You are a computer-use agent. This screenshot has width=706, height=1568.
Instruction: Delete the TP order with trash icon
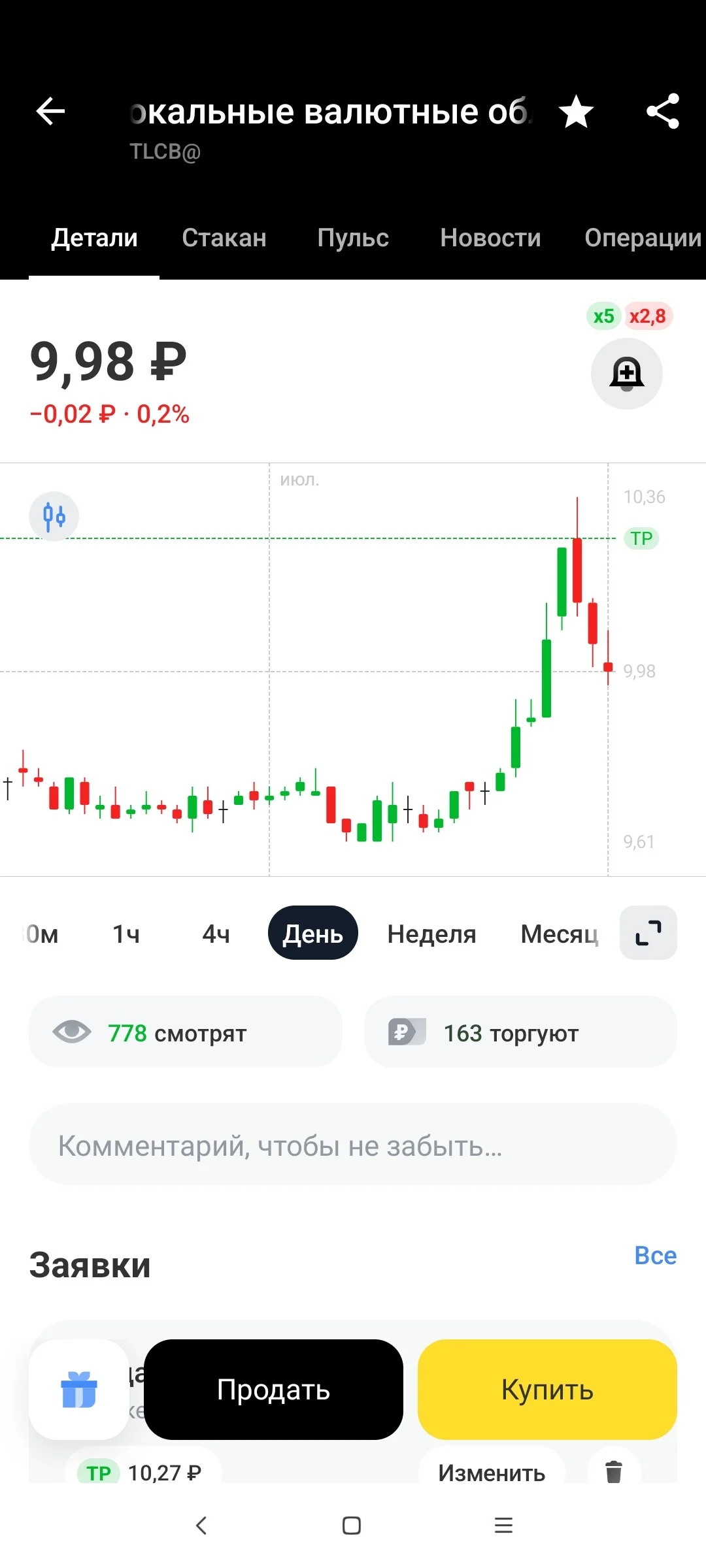(x=614, y=1473)
